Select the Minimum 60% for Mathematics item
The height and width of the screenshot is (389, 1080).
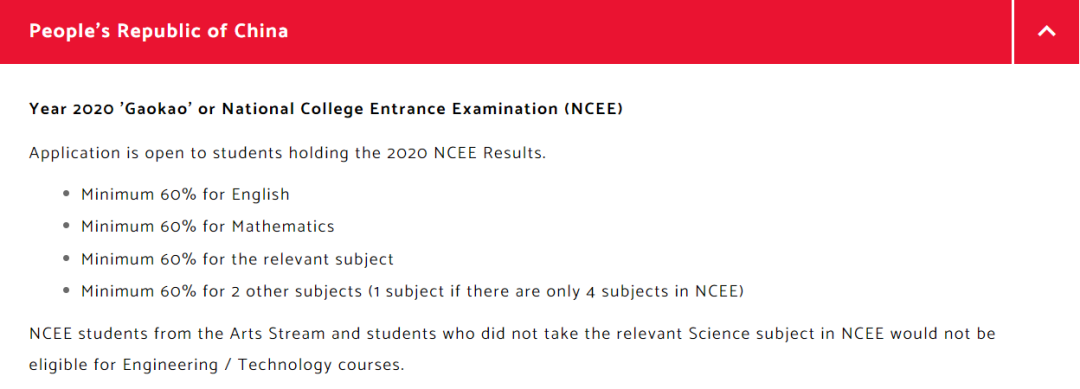pyautogui.click(x=207, y=227)
